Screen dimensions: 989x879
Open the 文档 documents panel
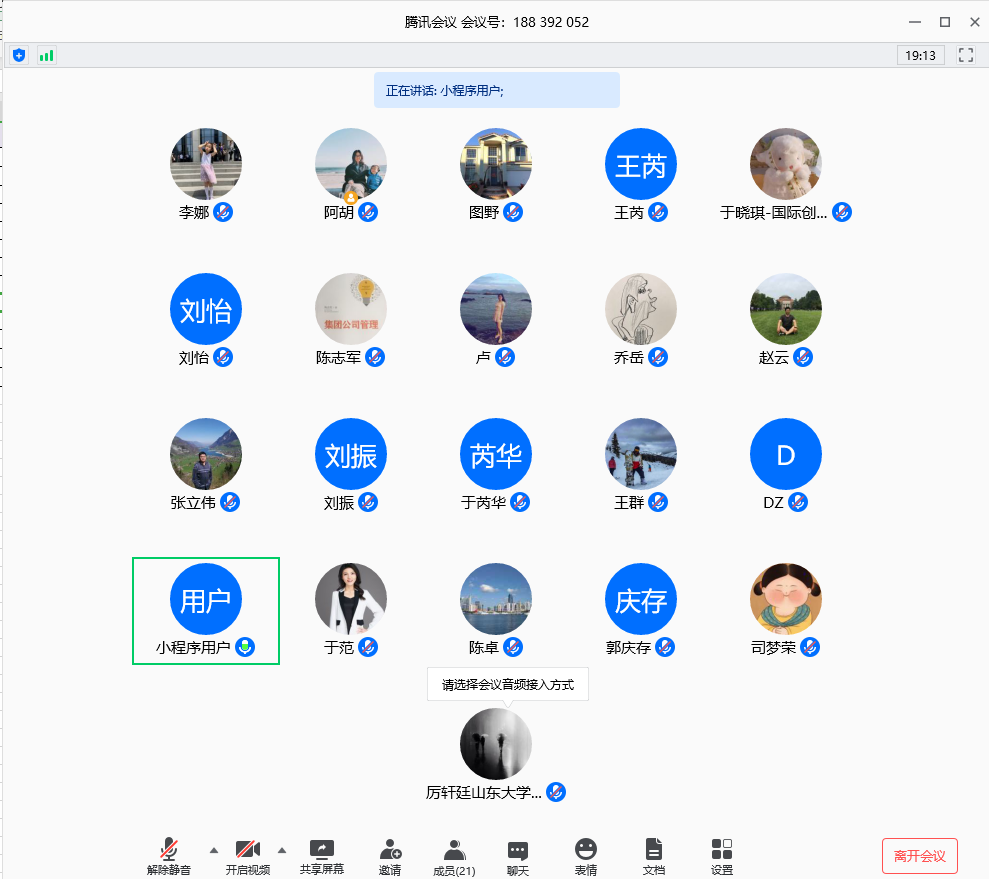(x=653, y=857)
